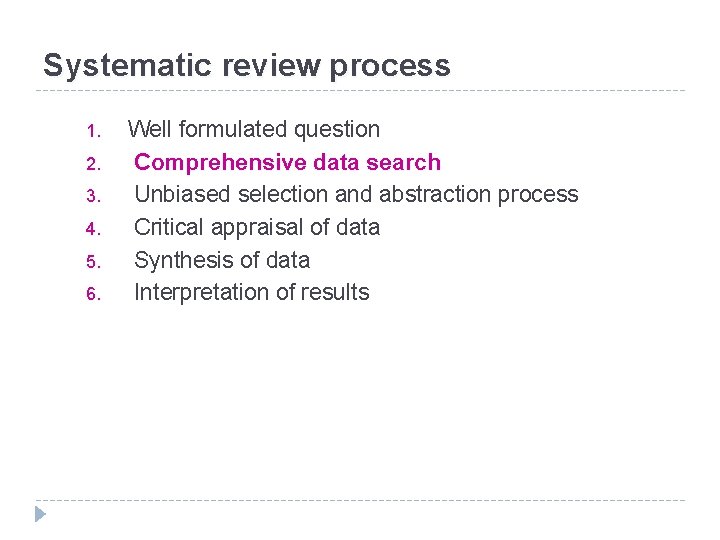Select "Interpretation of results" list item
The height and width of the screenshot is (540, 720).
(x=252, y=292)
